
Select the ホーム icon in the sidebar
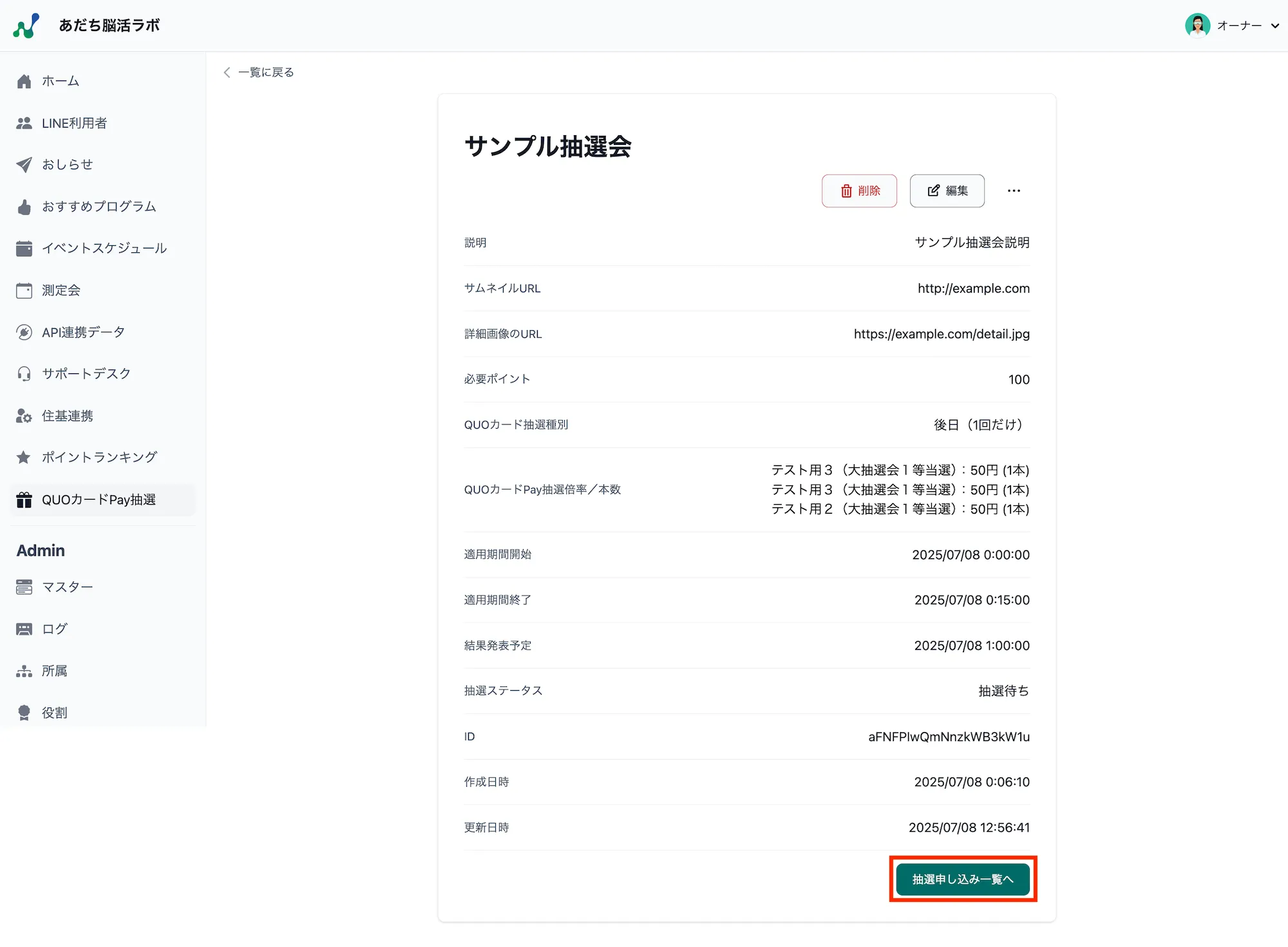(24, 80)
